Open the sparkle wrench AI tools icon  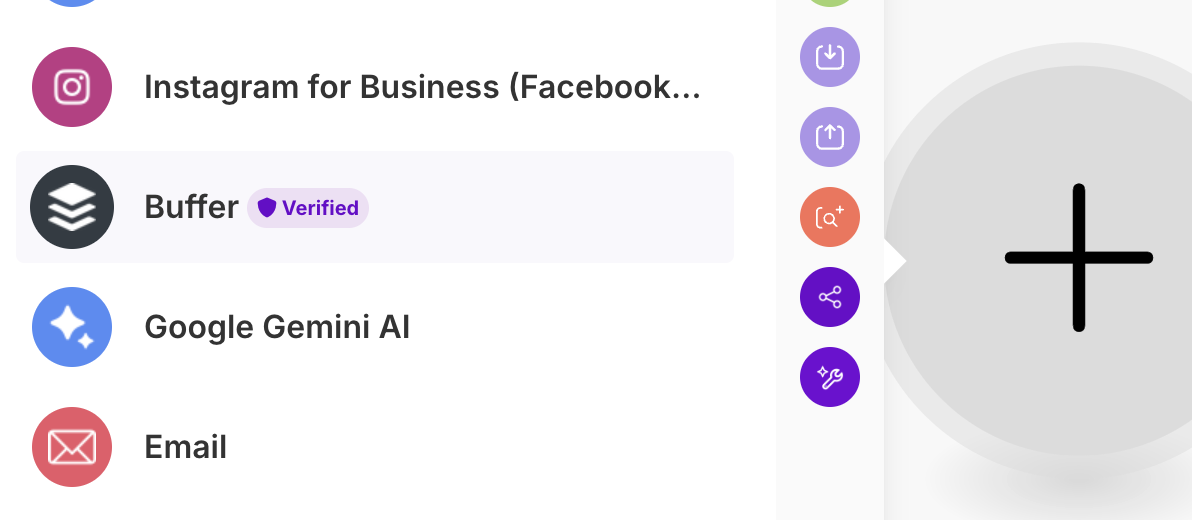830,377
